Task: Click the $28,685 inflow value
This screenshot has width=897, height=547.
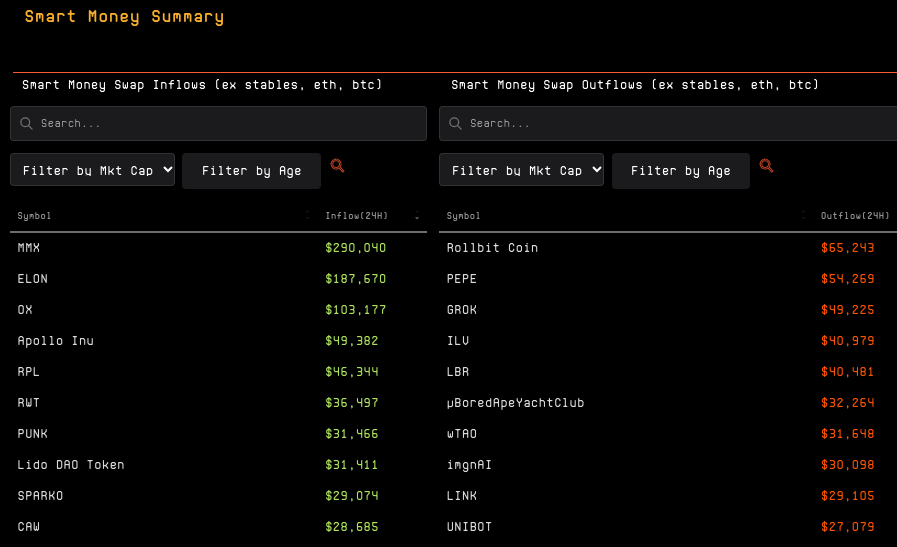Action: tap(351, 526)
